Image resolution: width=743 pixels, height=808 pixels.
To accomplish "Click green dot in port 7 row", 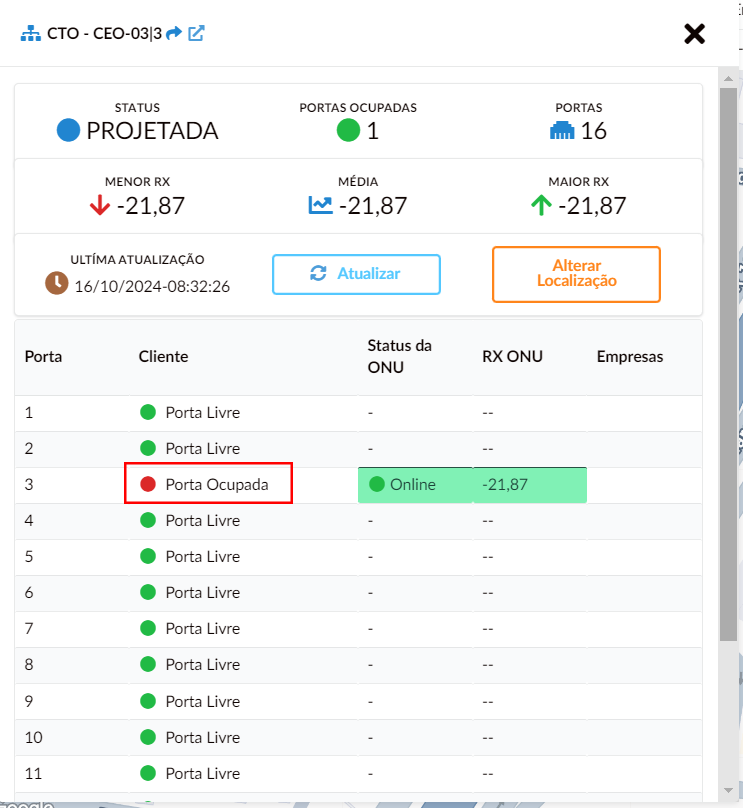I will [148, 629].
